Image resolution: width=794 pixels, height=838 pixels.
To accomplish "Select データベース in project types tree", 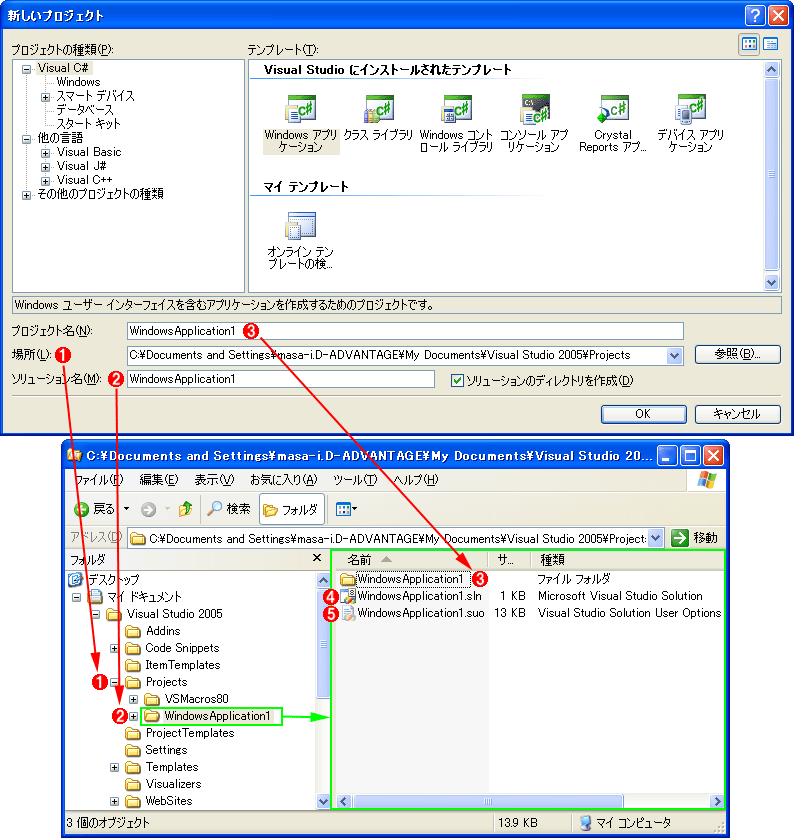I will click(x=85, y=110).
